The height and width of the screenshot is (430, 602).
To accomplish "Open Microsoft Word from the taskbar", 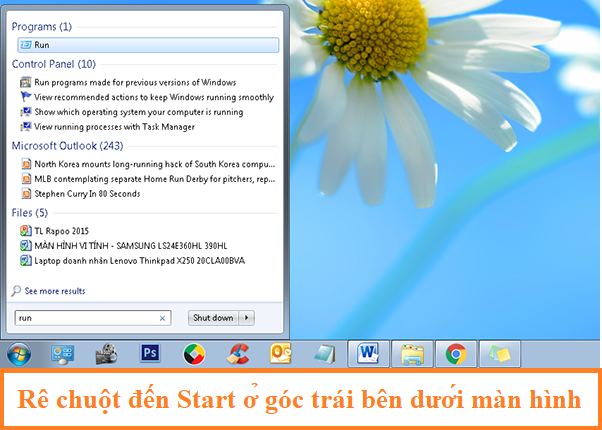I will coord(366,353).
